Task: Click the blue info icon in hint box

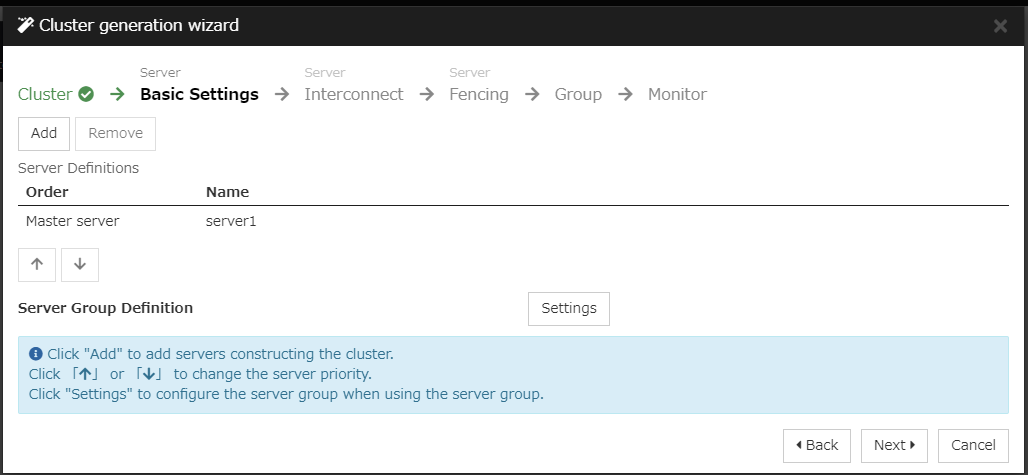Action: click(36, 354)
